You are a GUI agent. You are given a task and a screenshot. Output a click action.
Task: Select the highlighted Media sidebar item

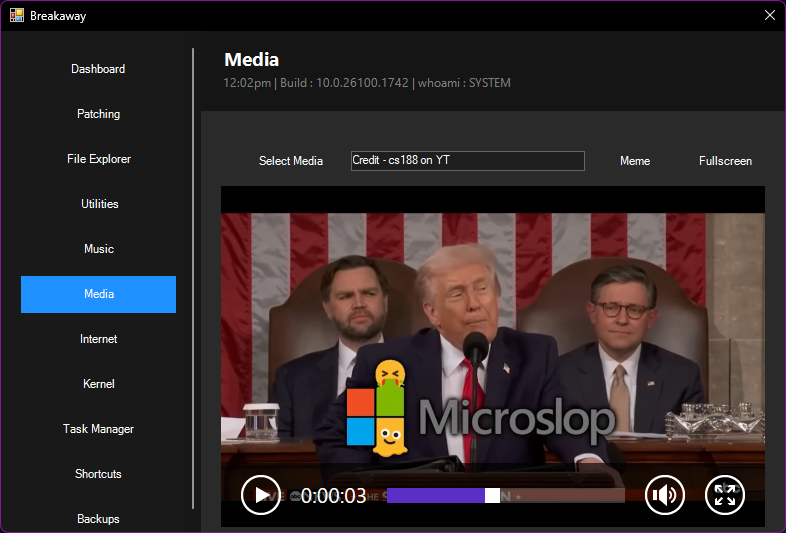pos(98,294)
